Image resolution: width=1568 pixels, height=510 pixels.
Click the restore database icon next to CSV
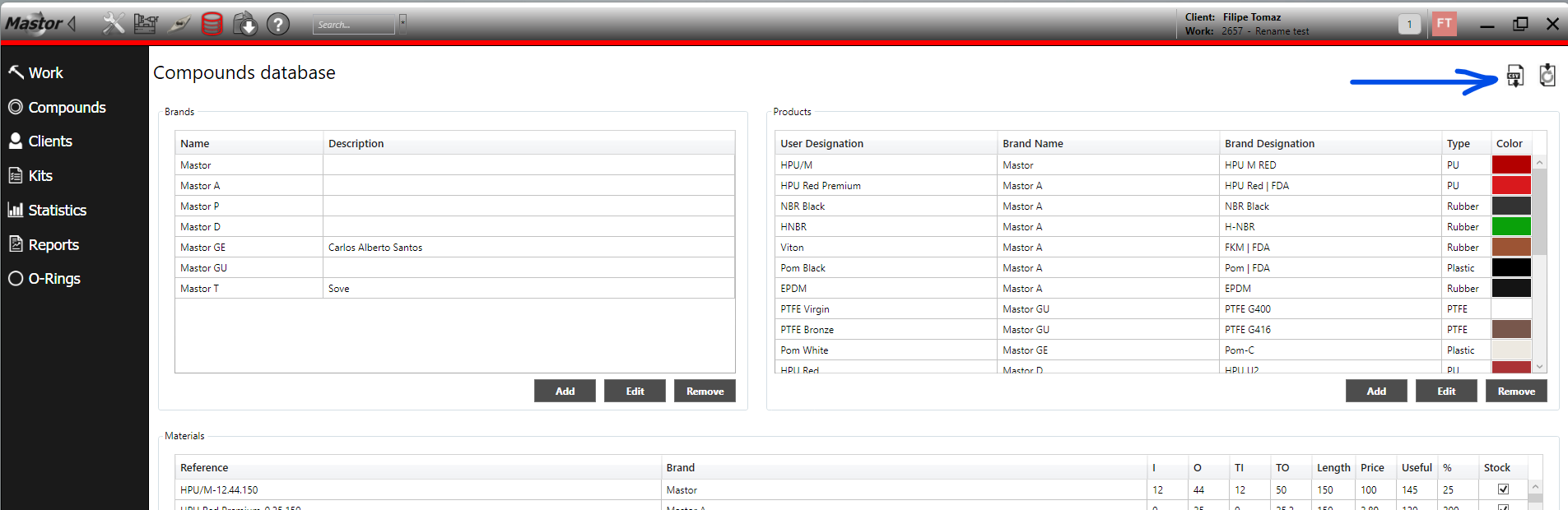(1547, 75)
